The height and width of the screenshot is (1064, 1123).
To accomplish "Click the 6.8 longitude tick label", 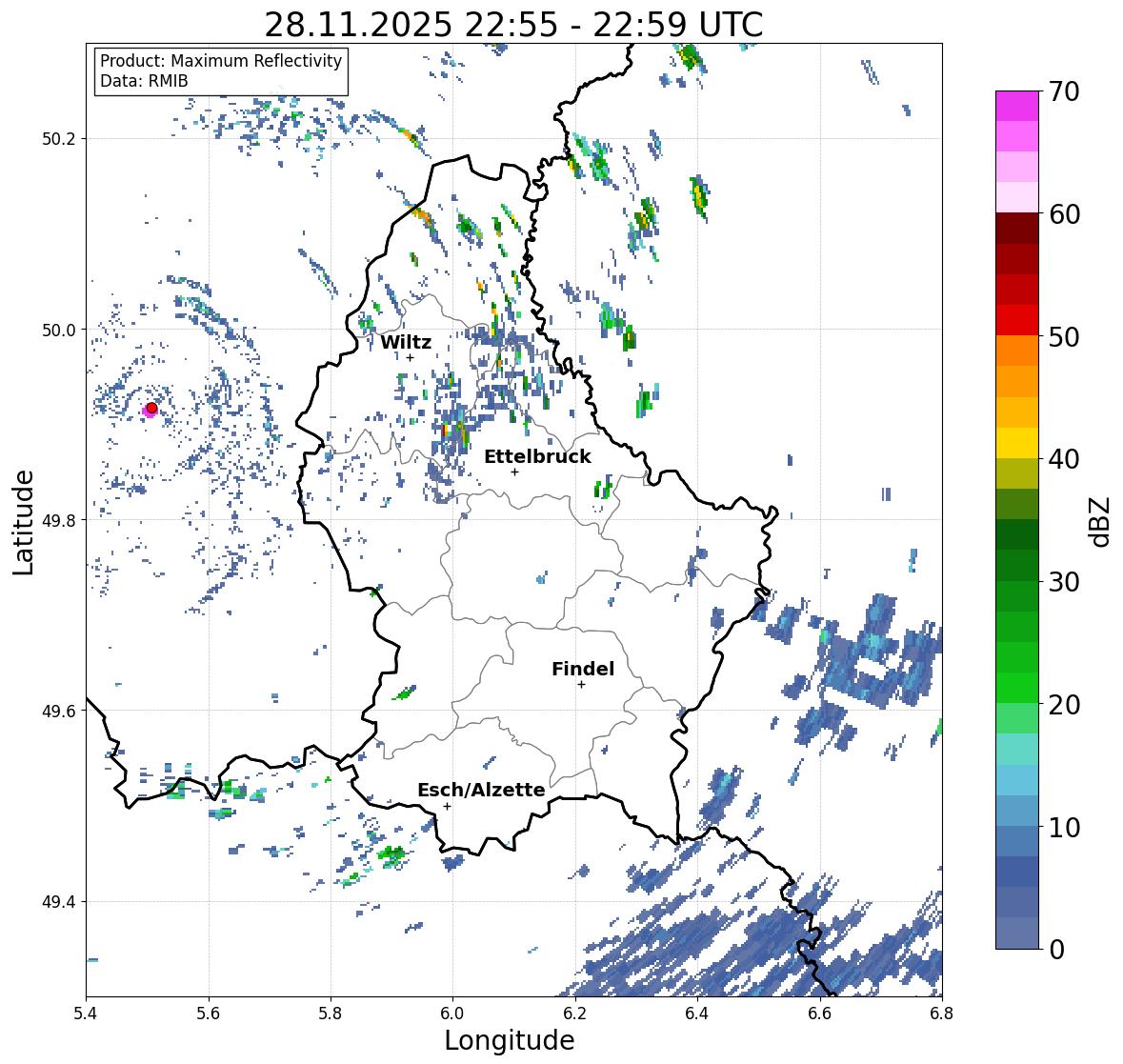I will [x=941, y=1013].
